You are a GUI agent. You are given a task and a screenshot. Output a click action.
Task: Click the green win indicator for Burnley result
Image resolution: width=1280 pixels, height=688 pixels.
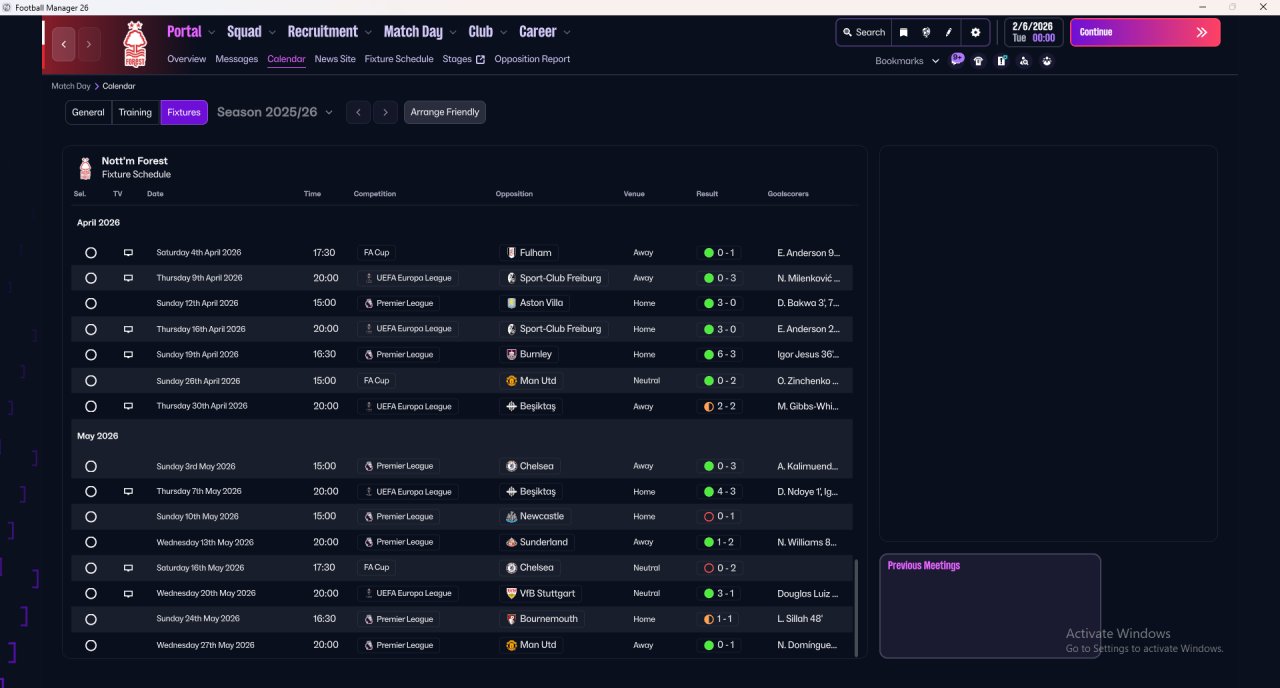(709, 354)
